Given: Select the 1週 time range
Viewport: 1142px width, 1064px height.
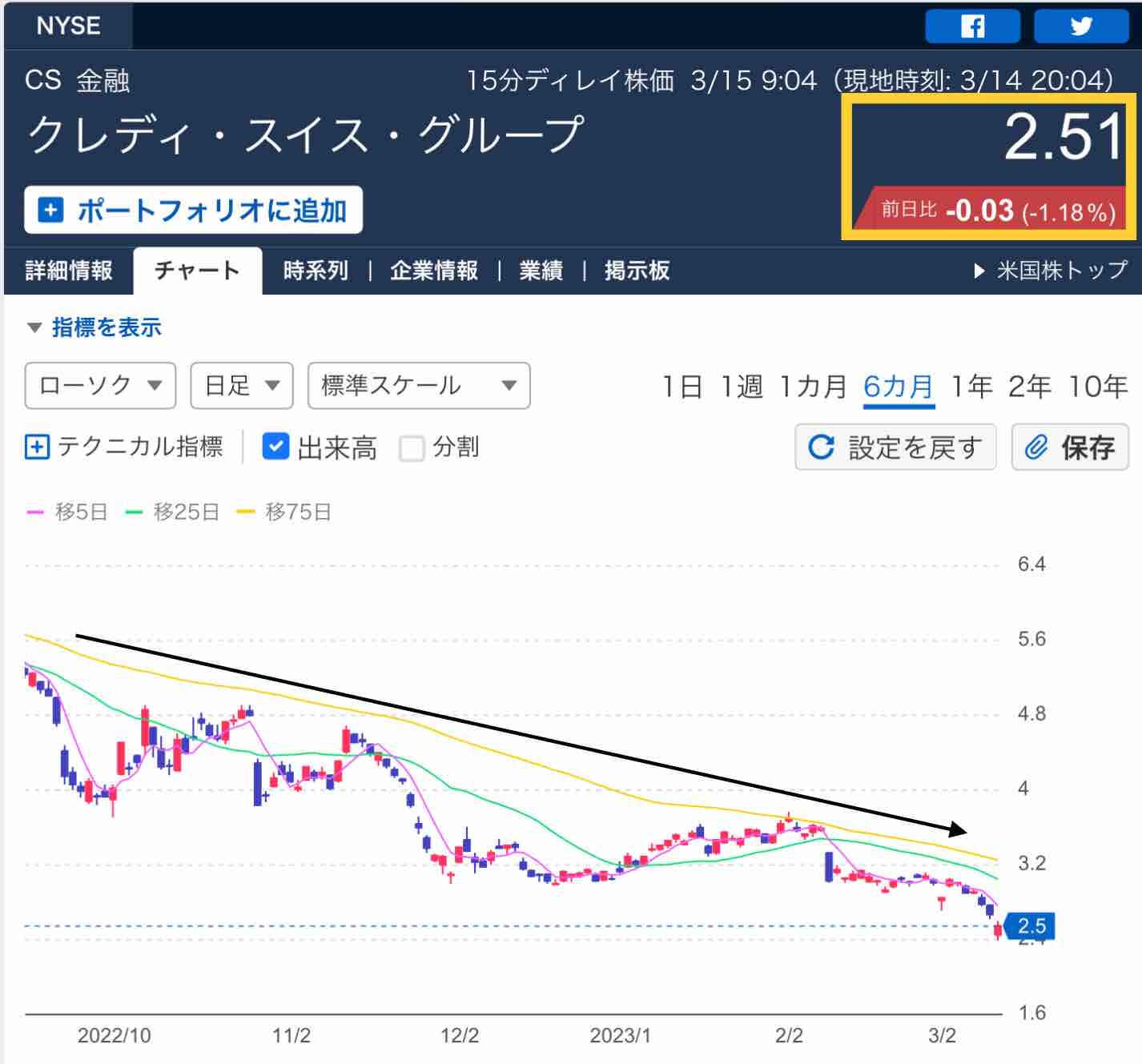Looking at the screenshot, I should click(742, 387).
